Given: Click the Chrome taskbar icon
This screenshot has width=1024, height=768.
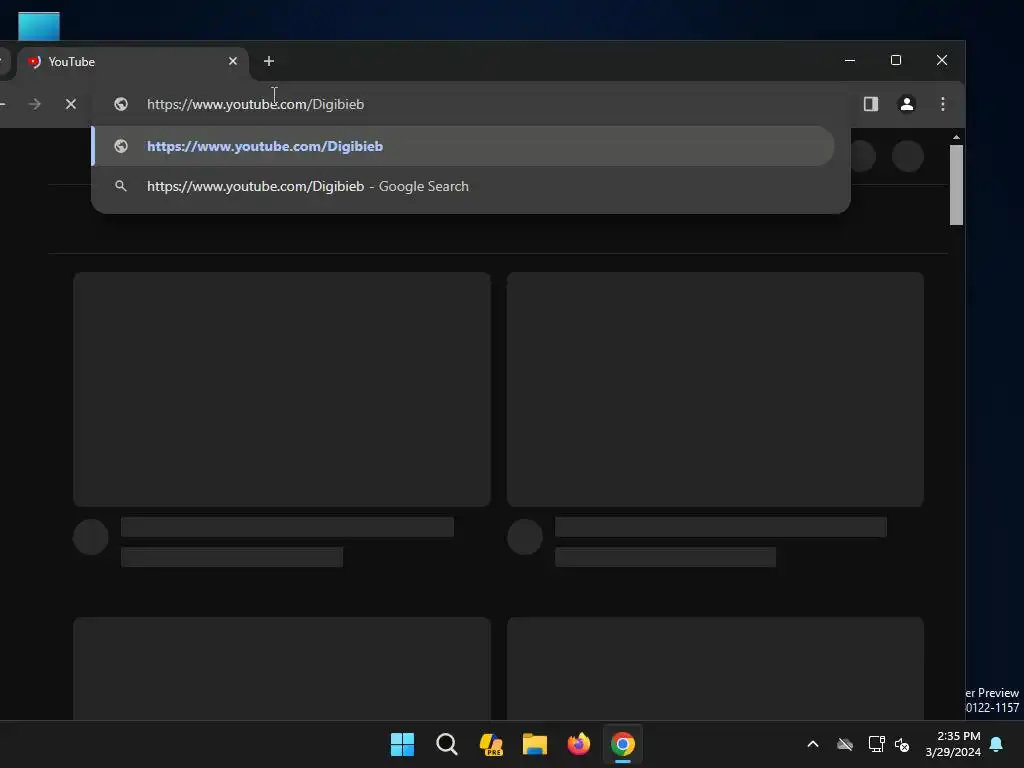Looking at the screenshot, I should [x=622, y=744].
